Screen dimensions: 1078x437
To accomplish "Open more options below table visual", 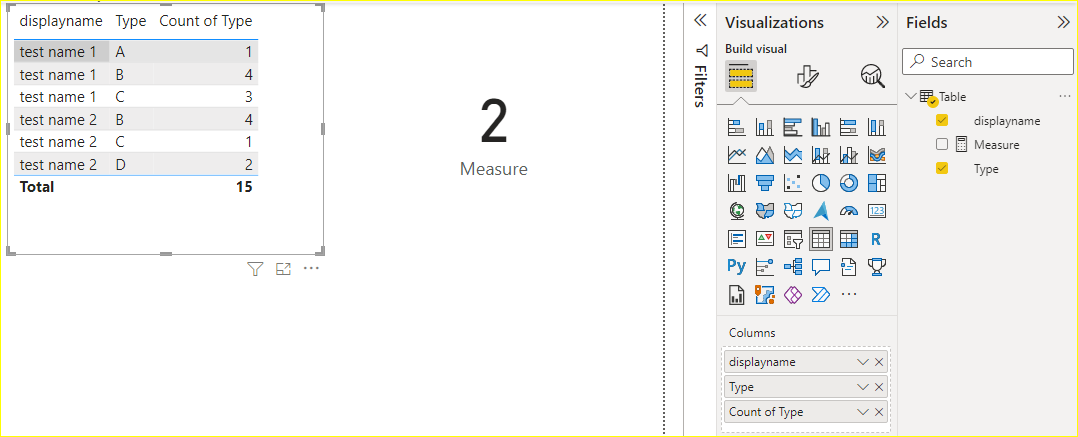I will 311,268.
